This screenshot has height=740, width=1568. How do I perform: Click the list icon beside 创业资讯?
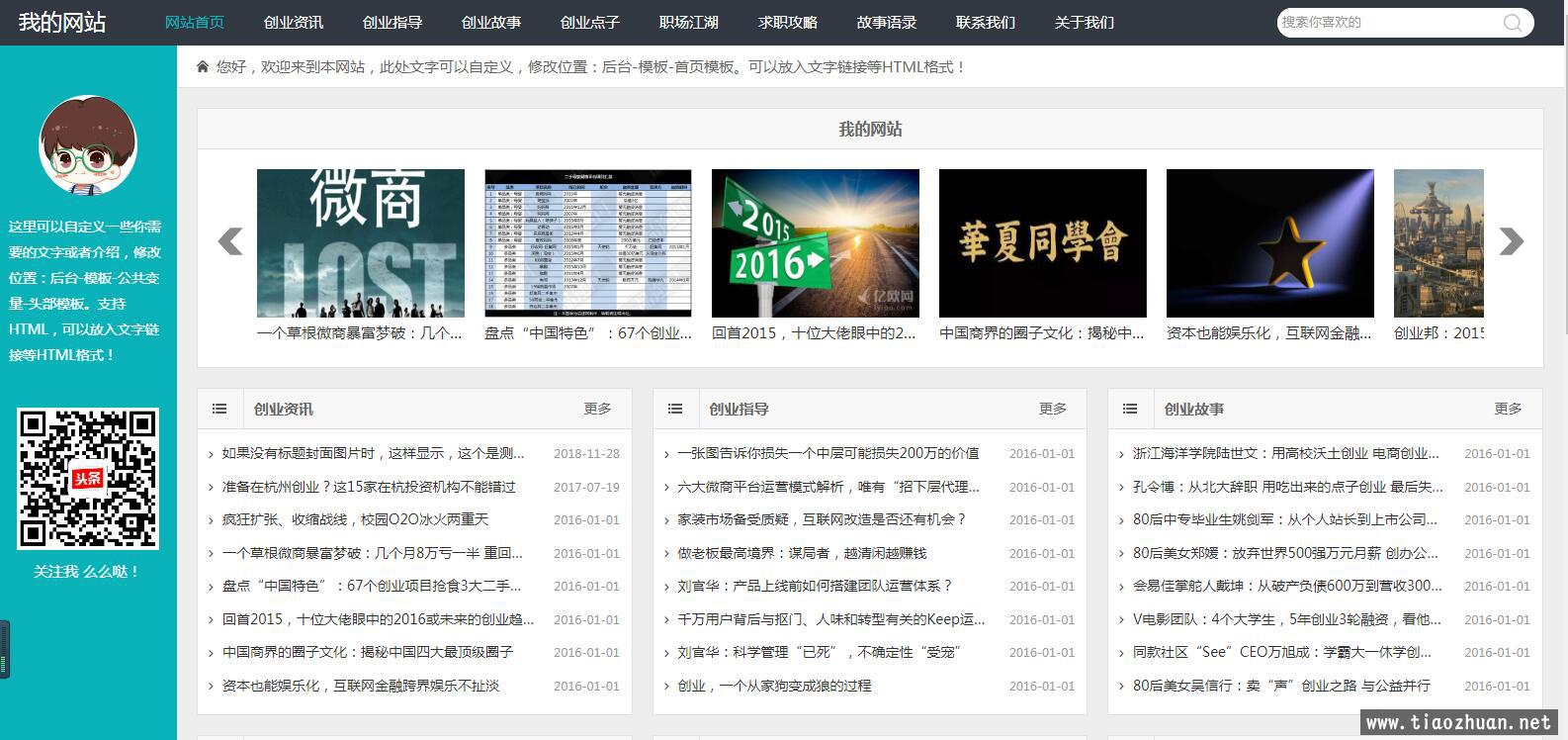click(x=219, y=409)
